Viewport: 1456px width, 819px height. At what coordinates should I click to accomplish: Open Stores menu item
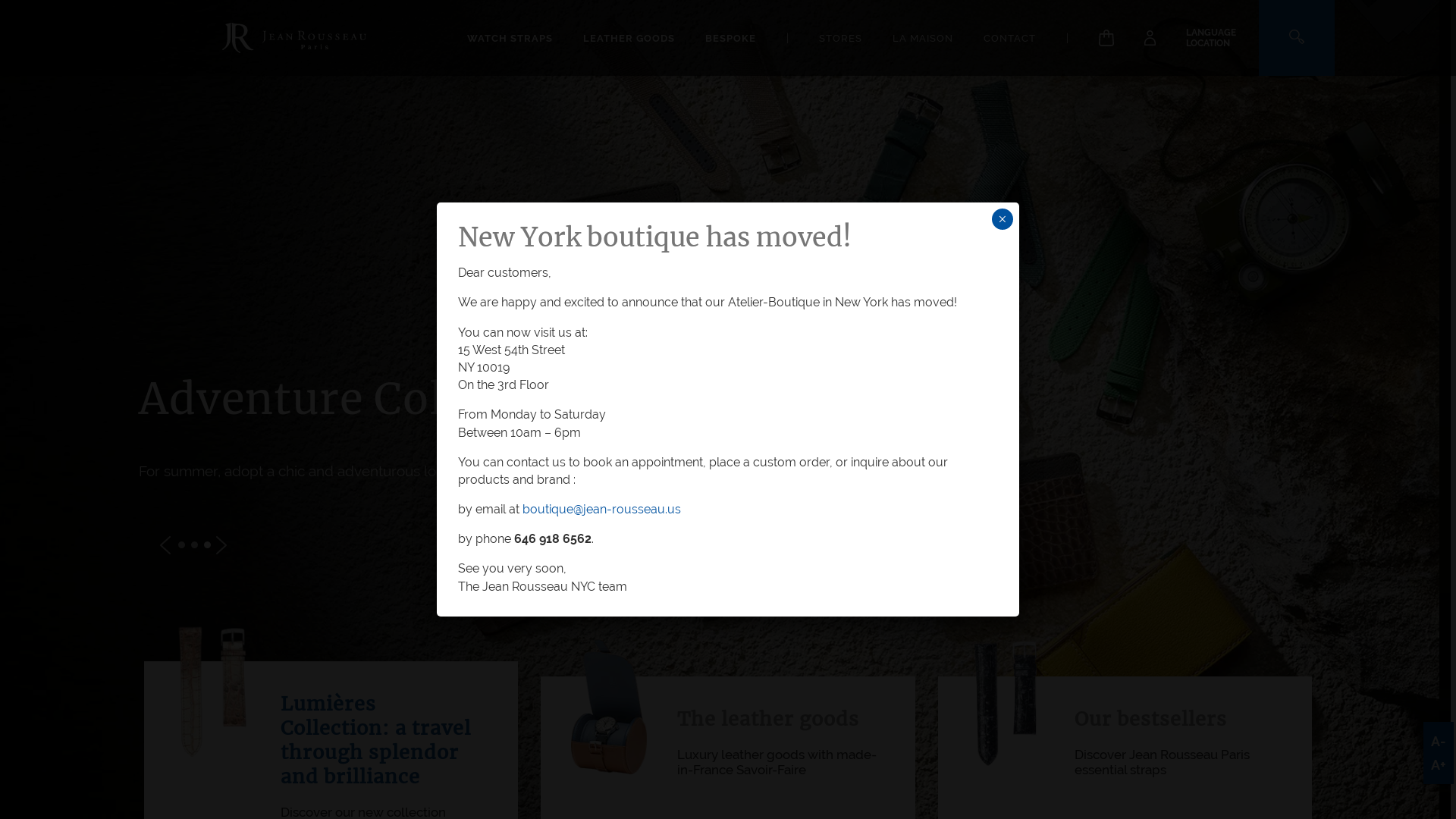[x=840, y=38]
